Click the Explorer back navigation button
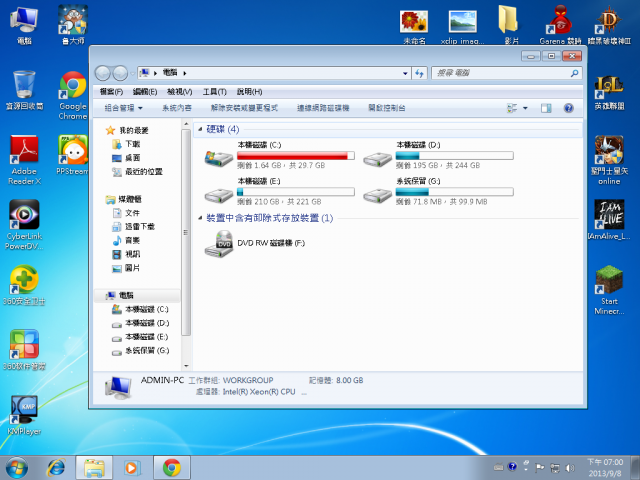 102,73
